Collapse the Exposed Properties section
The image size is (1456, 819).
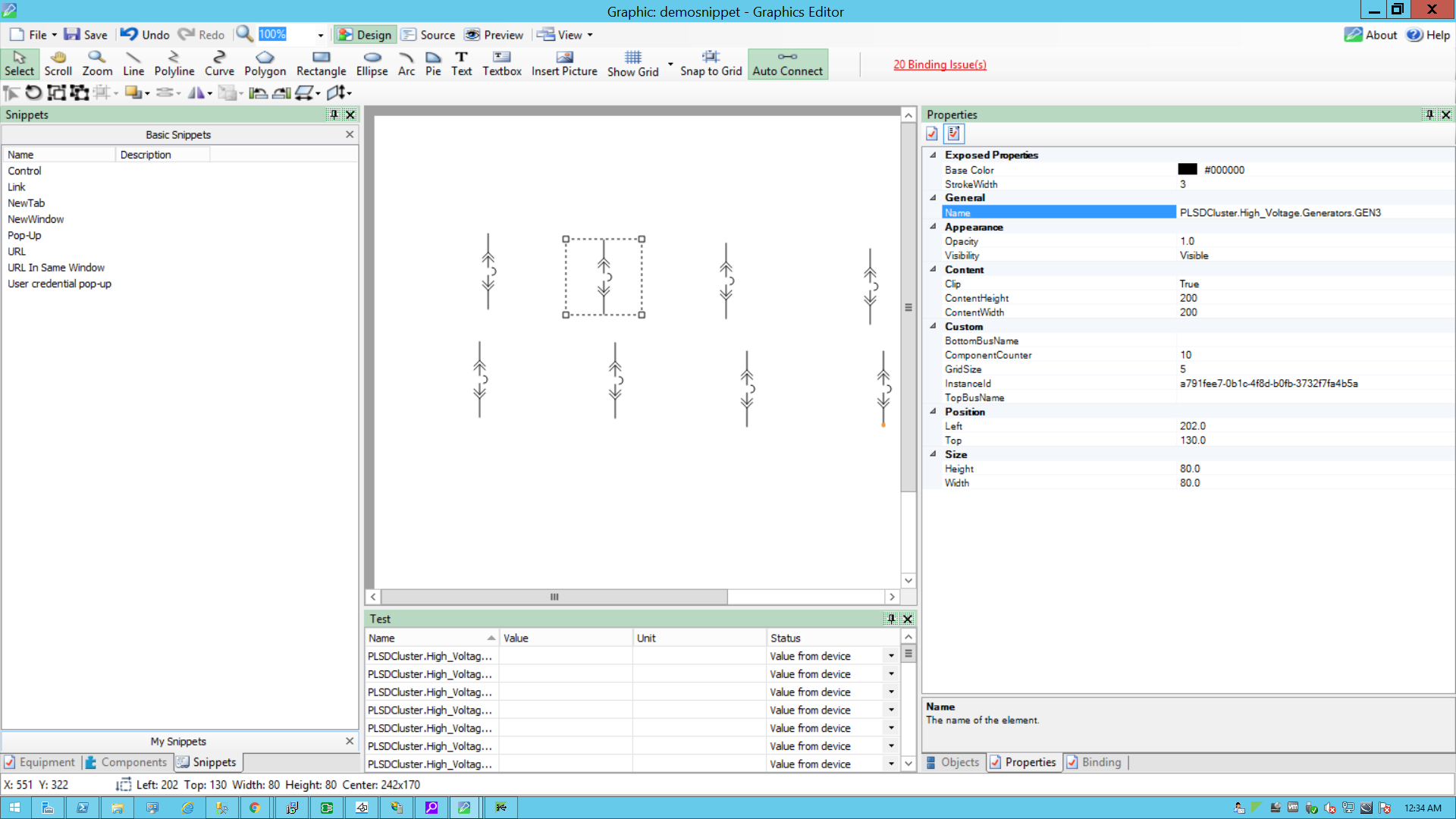coord(934,155)
